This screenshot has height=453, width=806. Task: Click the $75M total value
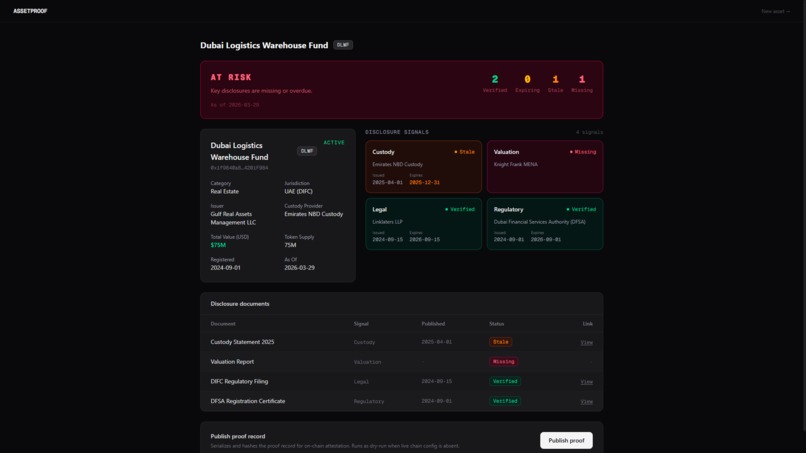pos(218,245)
